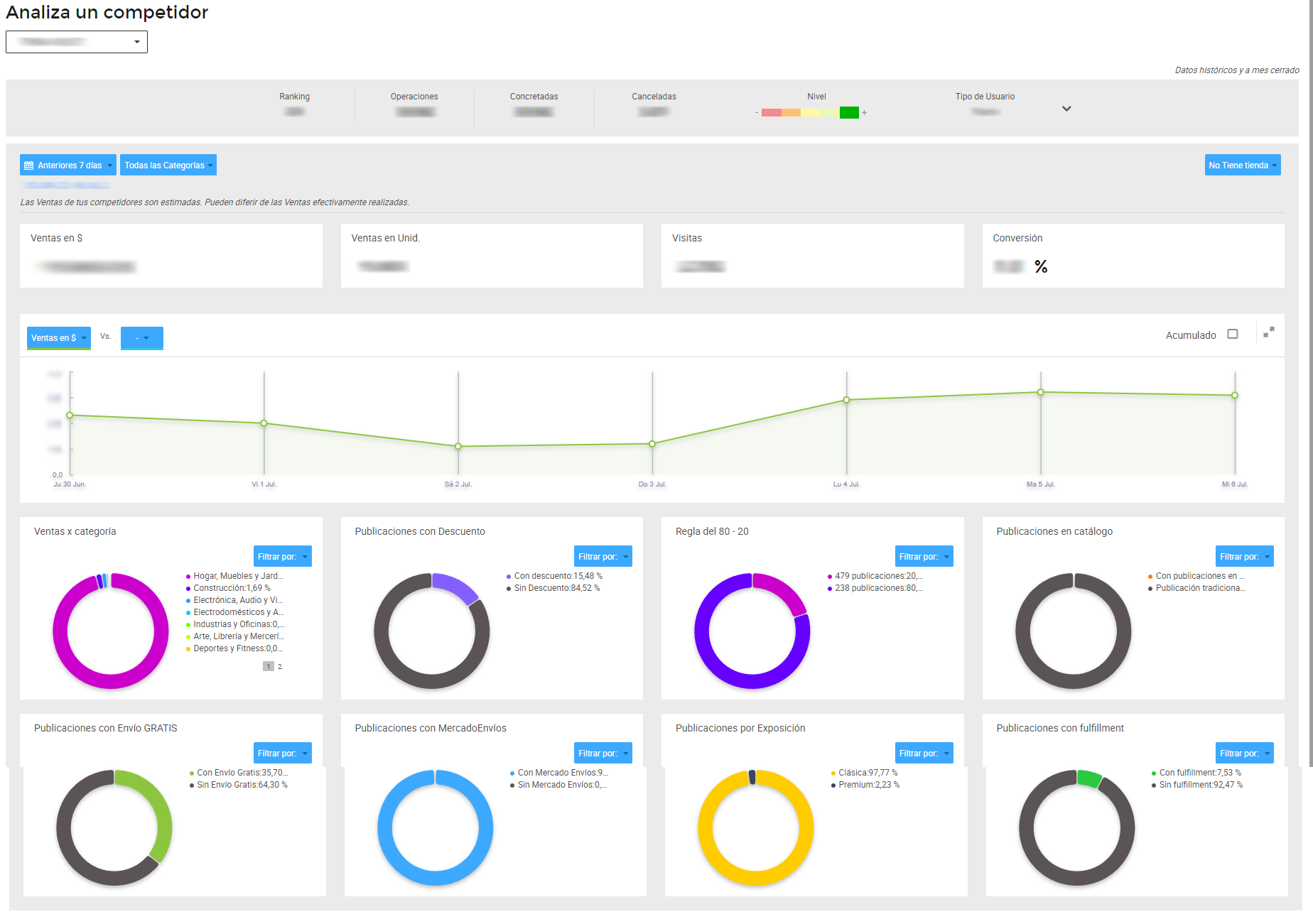Click Publicación tradiciona... legend entry
1313x924 pixels.
[x=1196, y=588]
